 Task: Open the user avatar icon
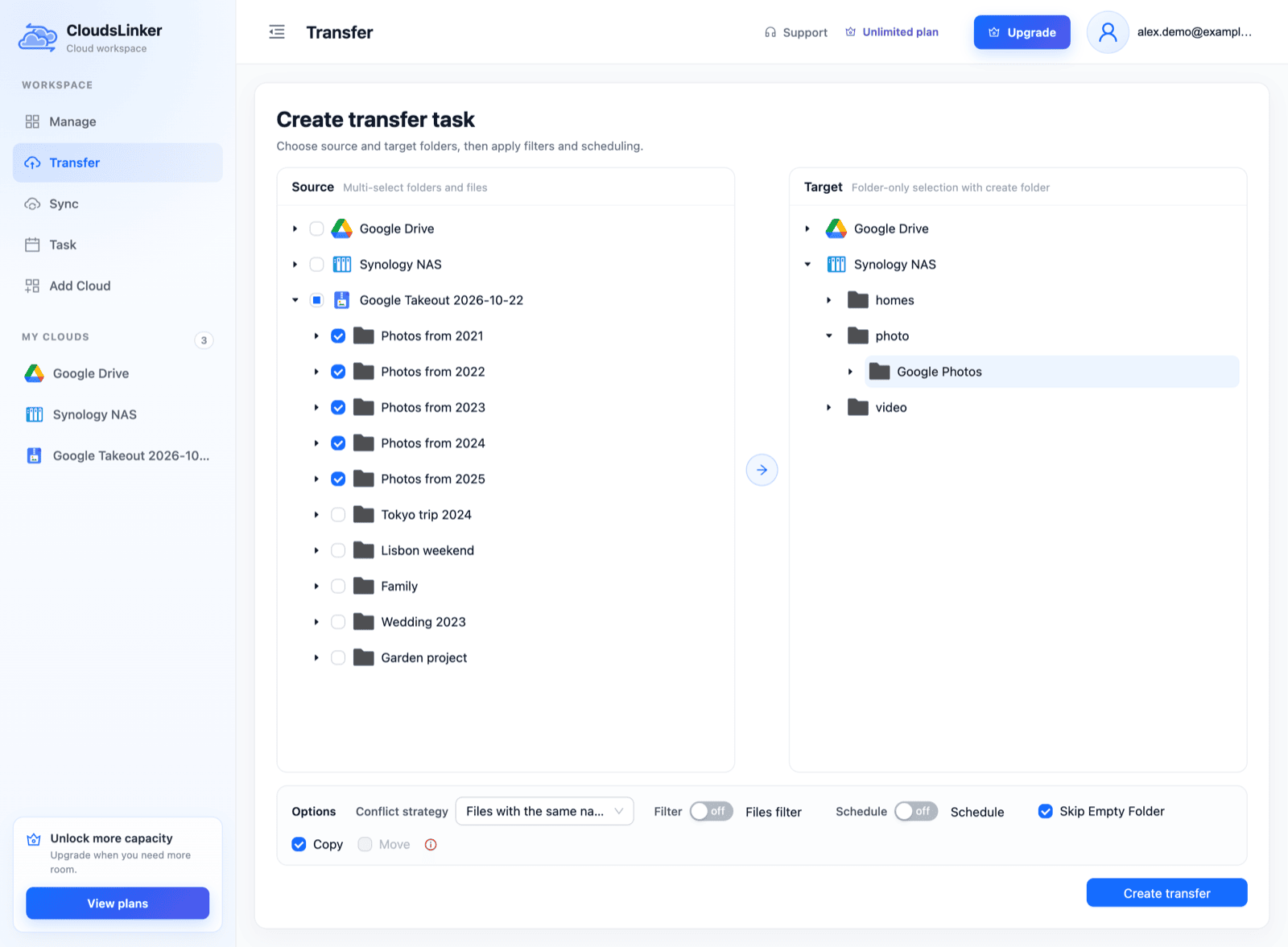(1108, 32)
